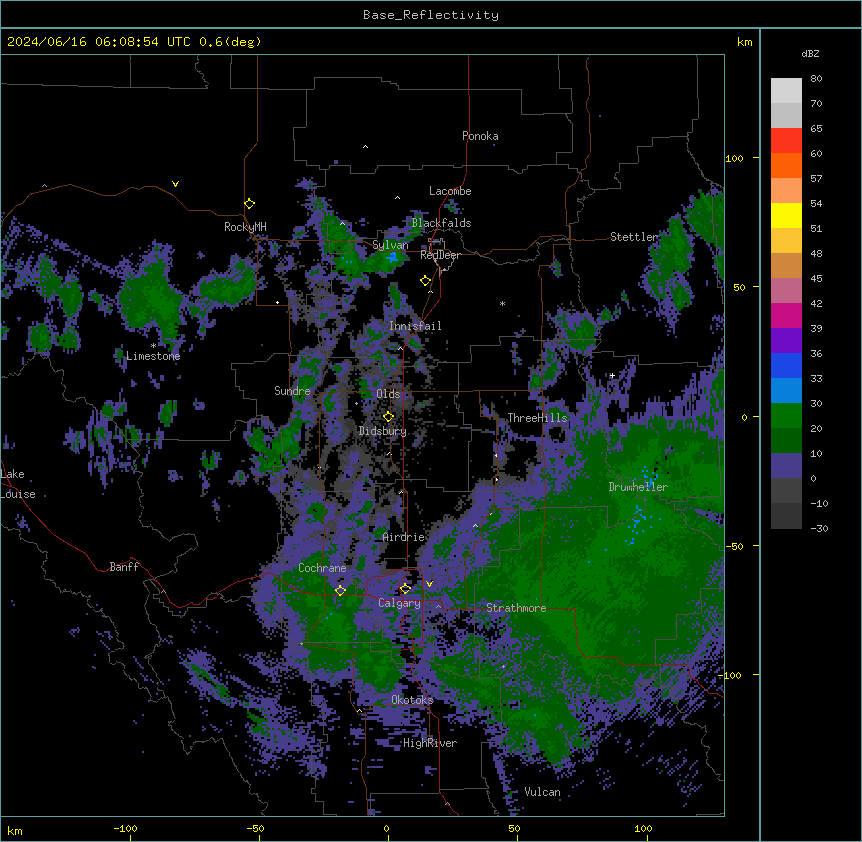Select the yellow diamond marker below Cochrane
This screenshot has height=842, width=862.
coord(340,590)
